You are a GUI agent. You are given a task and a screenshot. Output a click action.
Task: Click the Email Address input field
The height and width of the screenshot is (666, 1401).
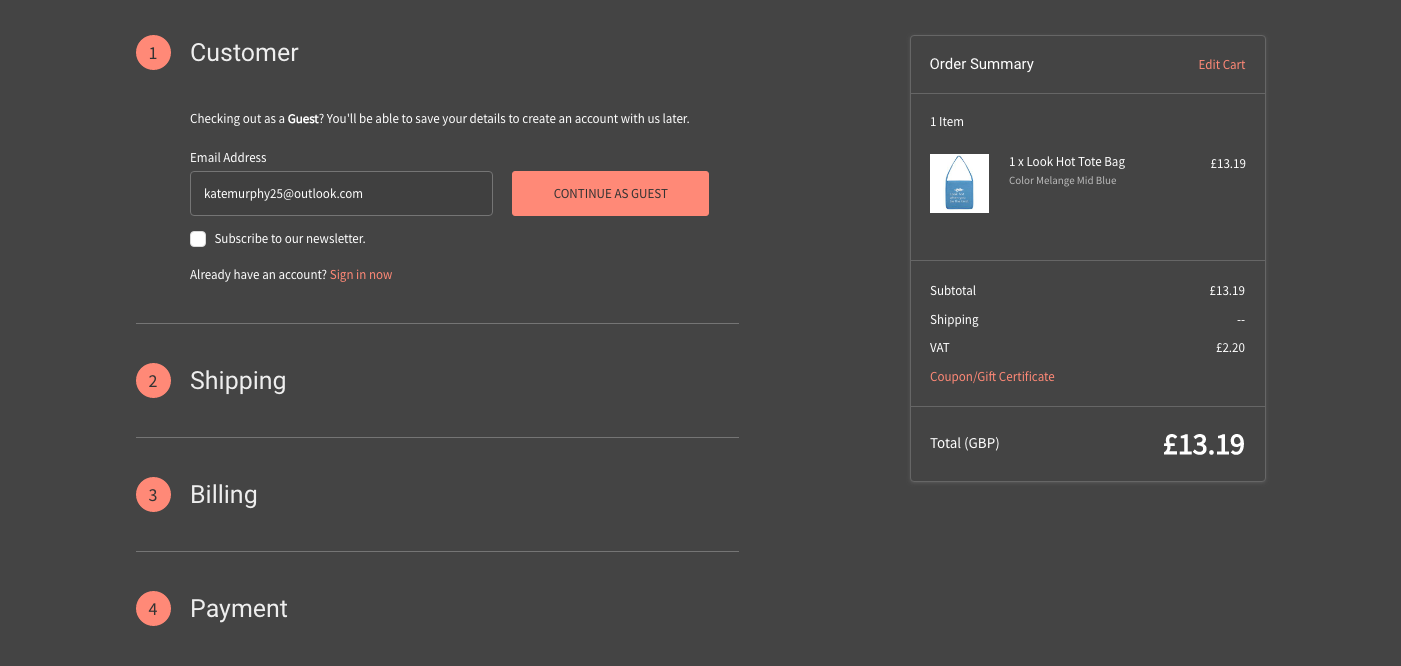point(341,193)
